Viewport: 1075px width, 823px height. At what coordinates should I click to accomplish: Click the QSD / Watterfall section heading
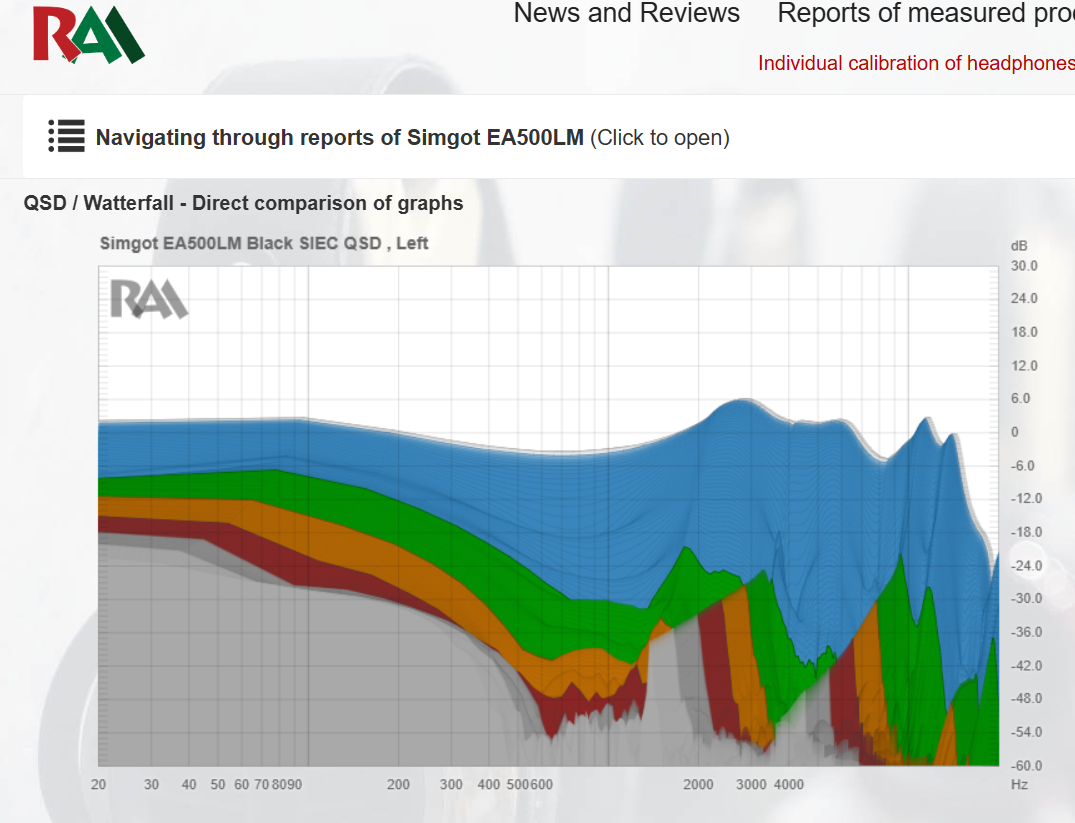(243, 203)
